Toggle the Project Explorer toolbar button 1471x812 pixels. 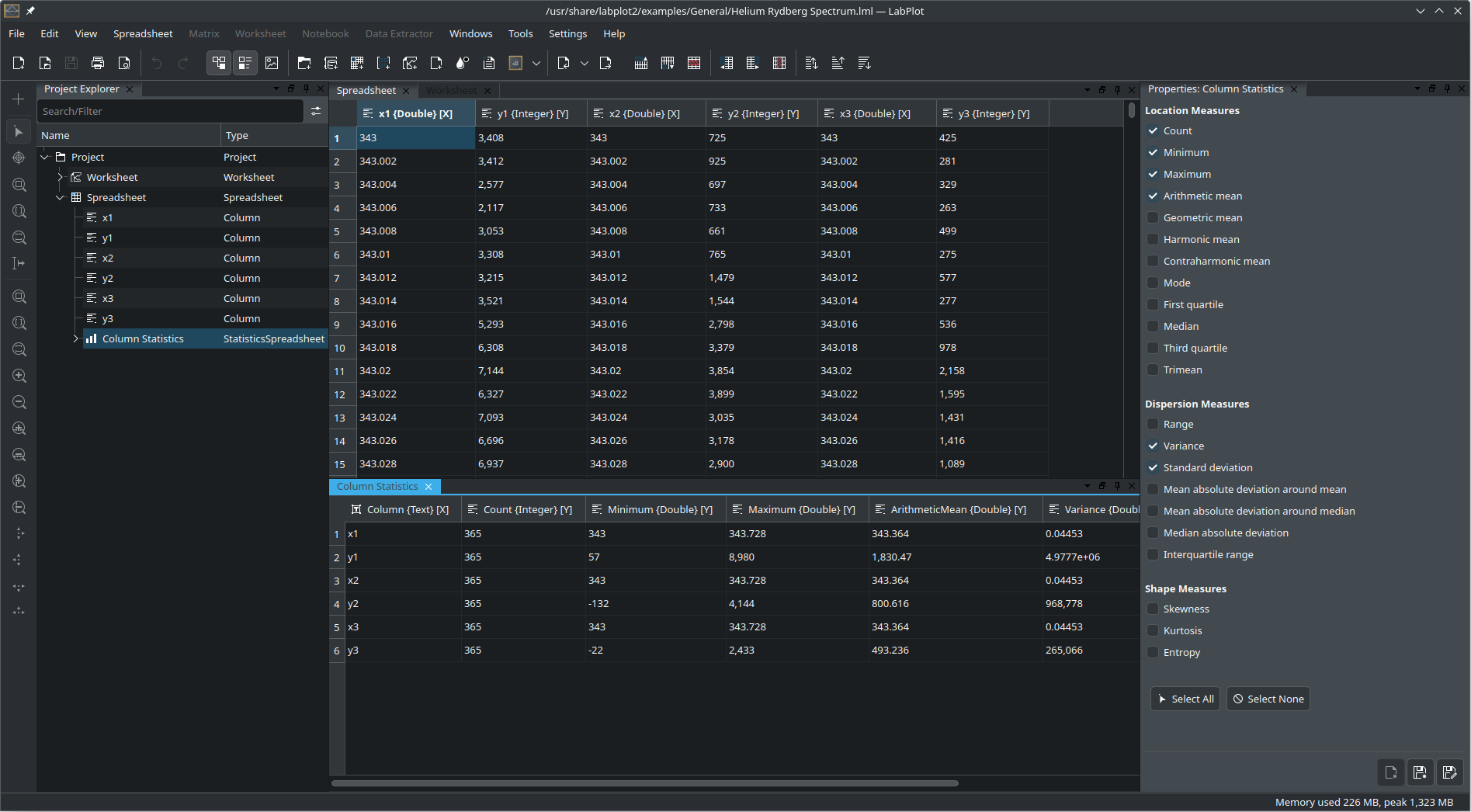point(219,63)
